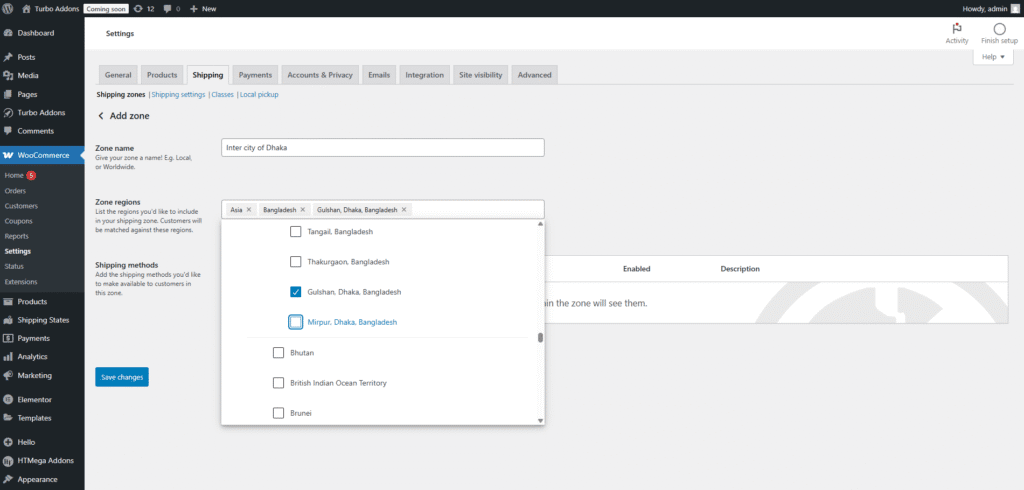
Task: Open the updates icon showing 12
Action: pos(144,8)
